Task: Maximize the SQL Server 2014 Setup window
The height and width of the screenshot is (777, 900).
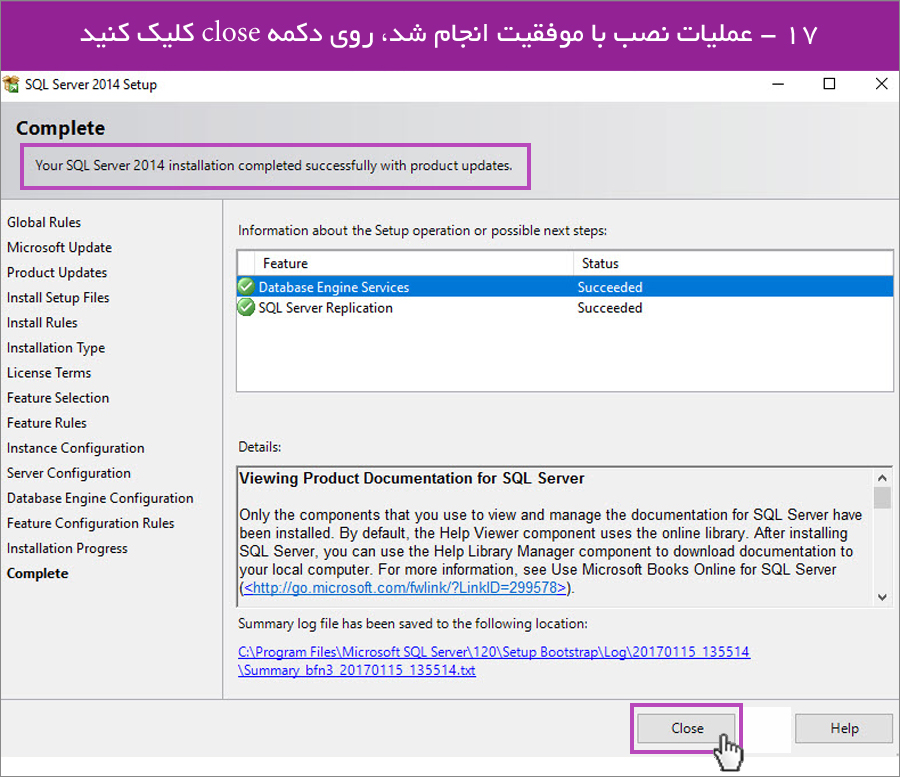Action: coord(829,84)
